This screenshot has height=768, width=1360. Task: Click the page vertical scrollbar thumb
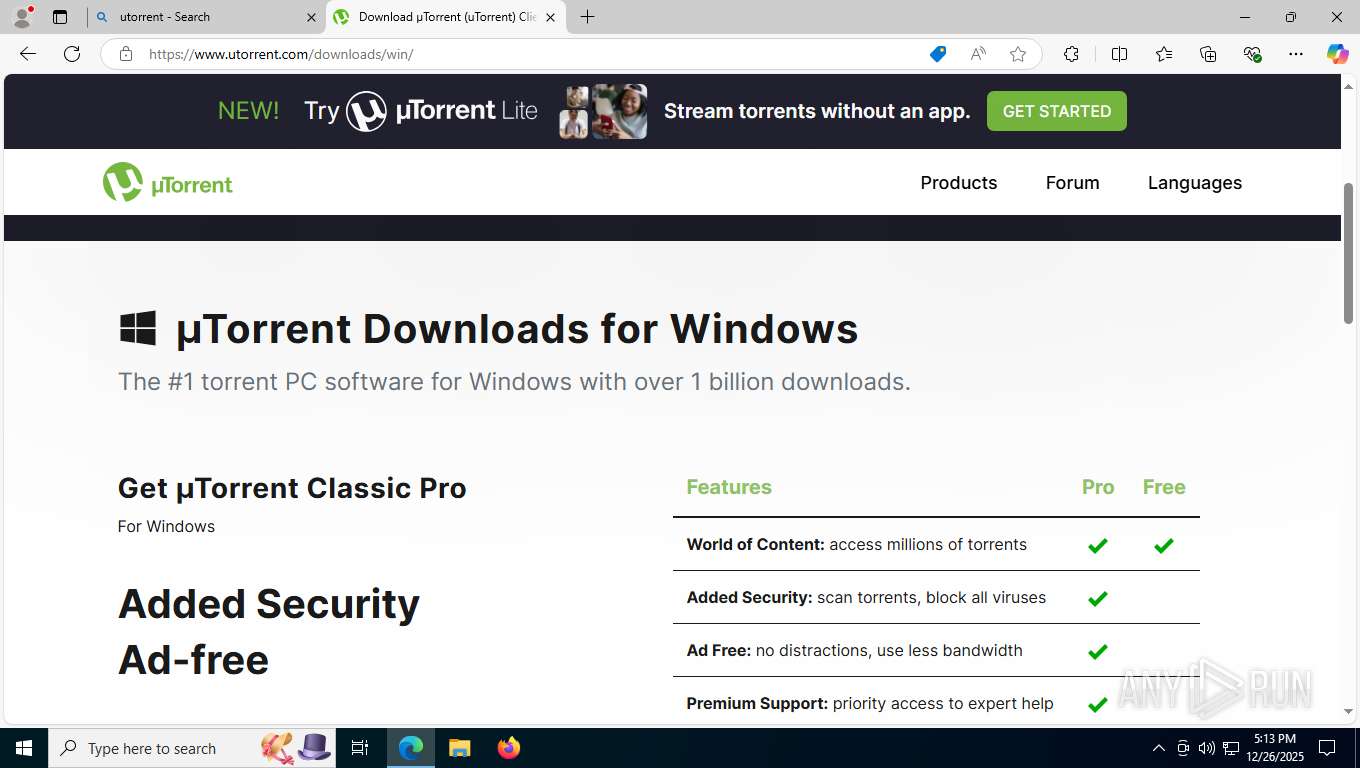pos(1348,253)
